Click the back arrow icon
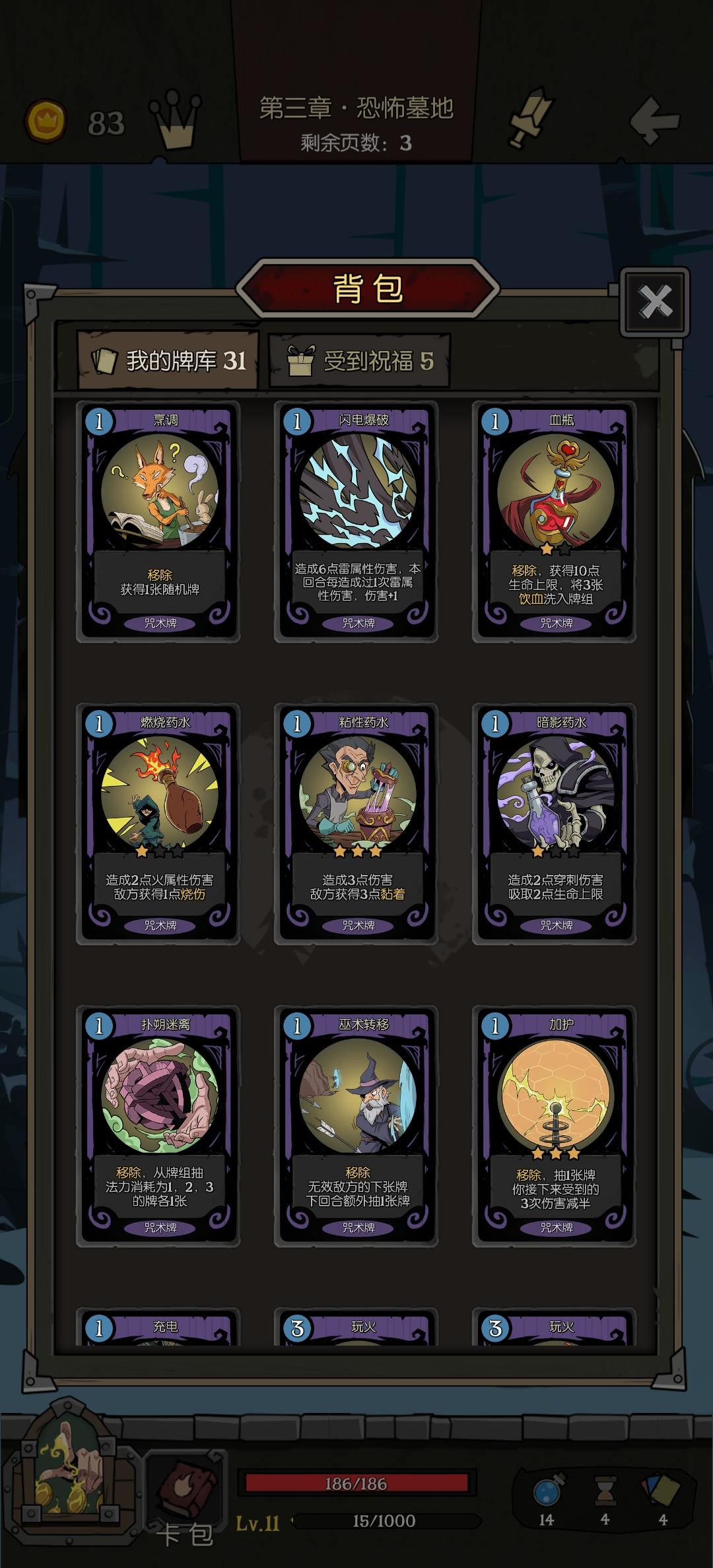The width and height of the screenshot is (713, 1568). [x=654, y=119]
